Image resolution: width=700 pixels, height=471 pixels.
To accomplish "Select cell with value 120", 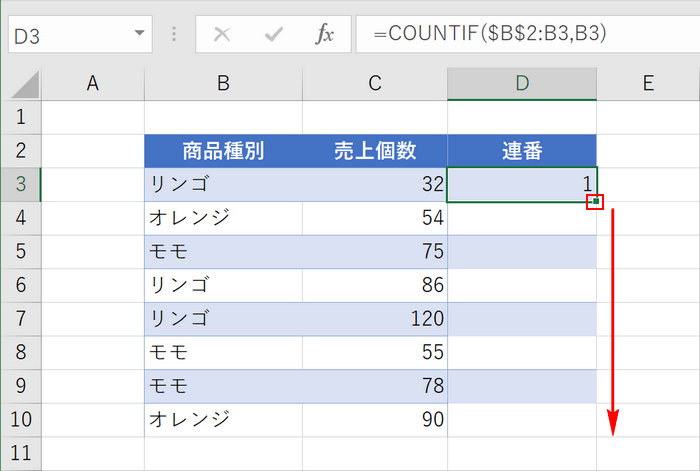I will click(x=375, y=319).
